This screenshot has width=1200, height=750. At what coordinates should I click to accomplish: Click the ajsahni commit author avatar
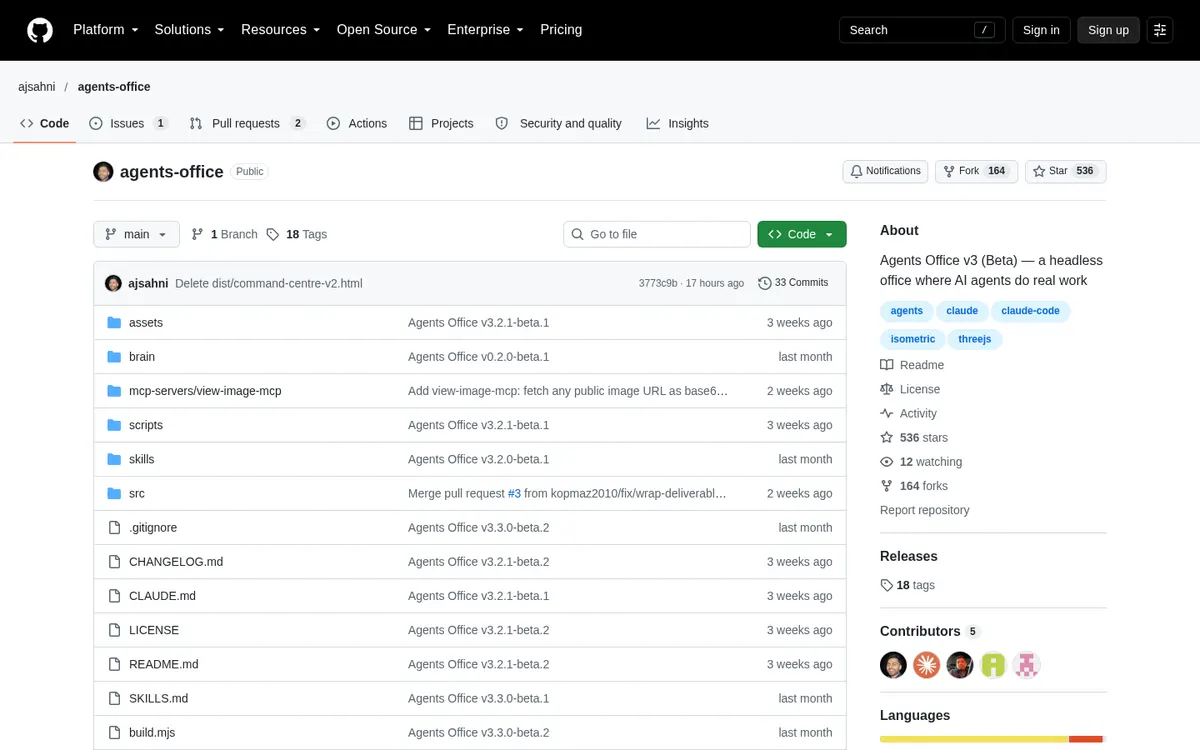[113, 283]
